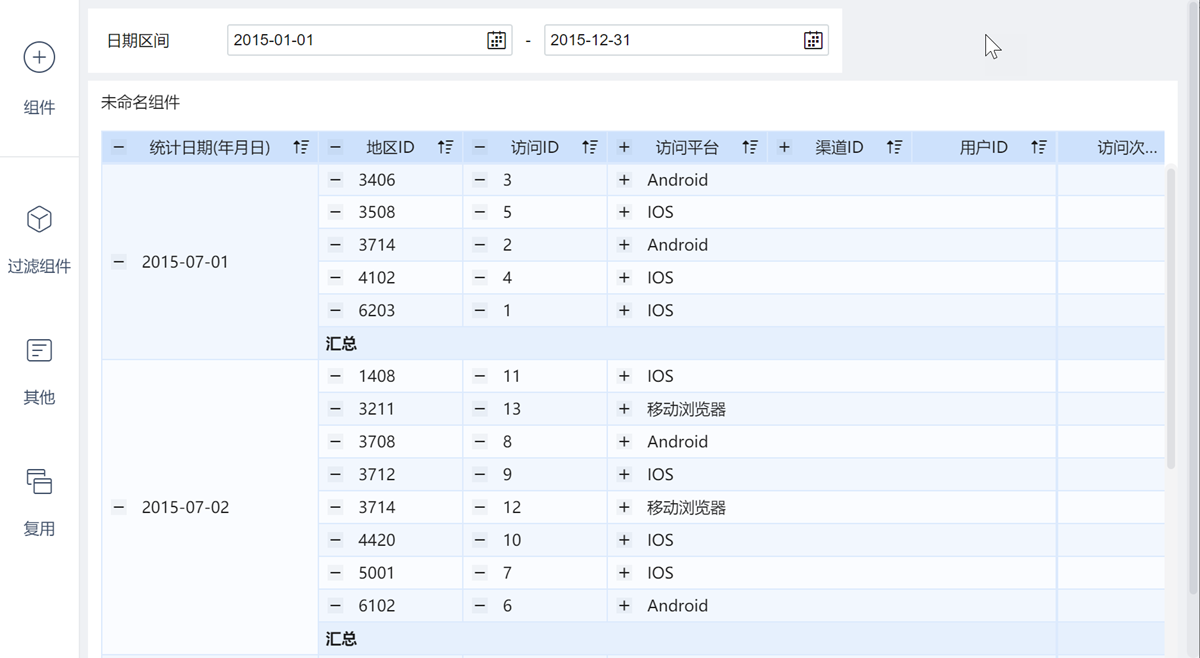Image resolution: width=1200 pixels, height=658 pixels.
Task: Open the 过滤组件 cube icon
Action: coord(39,219)
